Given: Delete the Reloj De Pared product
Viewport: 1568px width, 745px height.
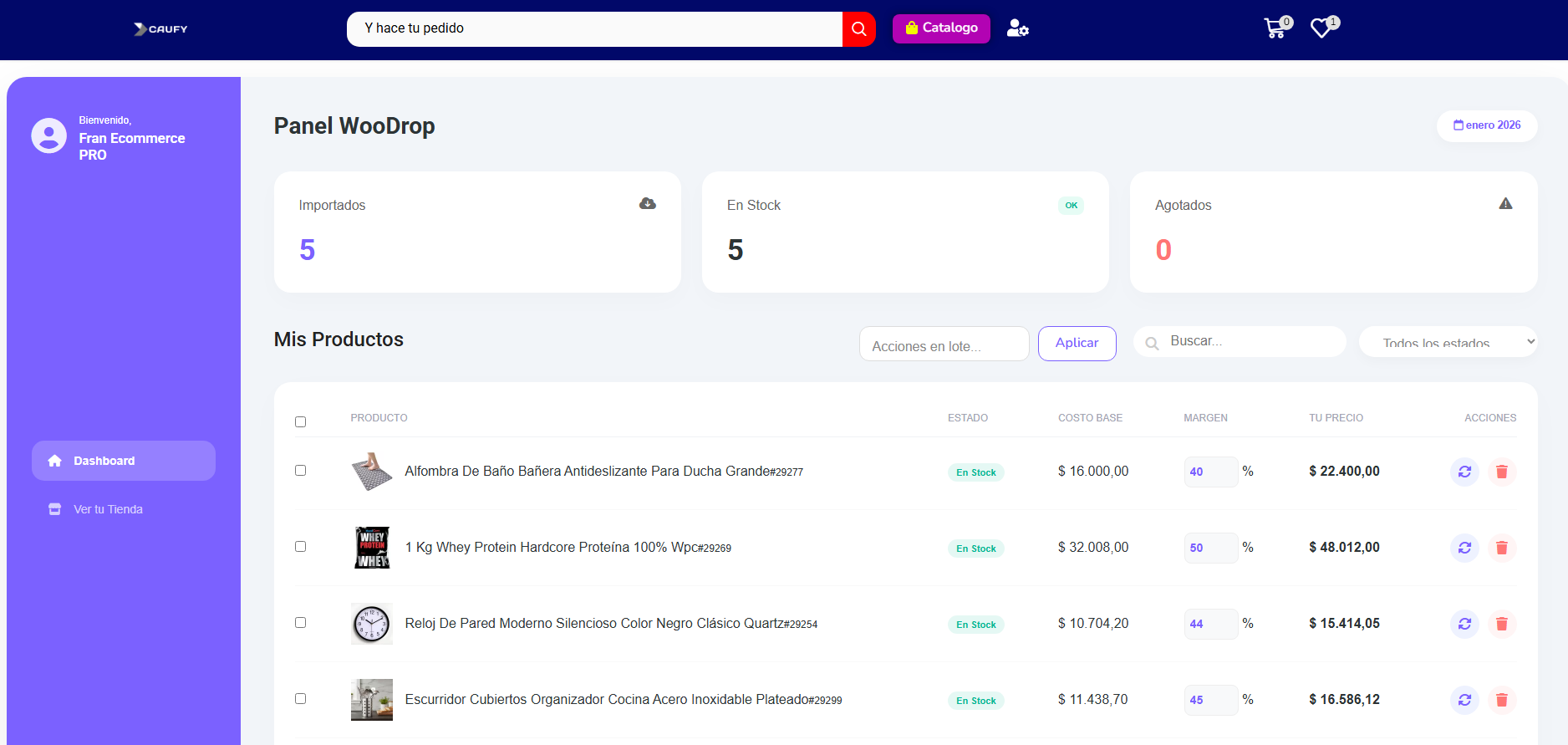Looking at the screenshot, I should click(1501, 624).
